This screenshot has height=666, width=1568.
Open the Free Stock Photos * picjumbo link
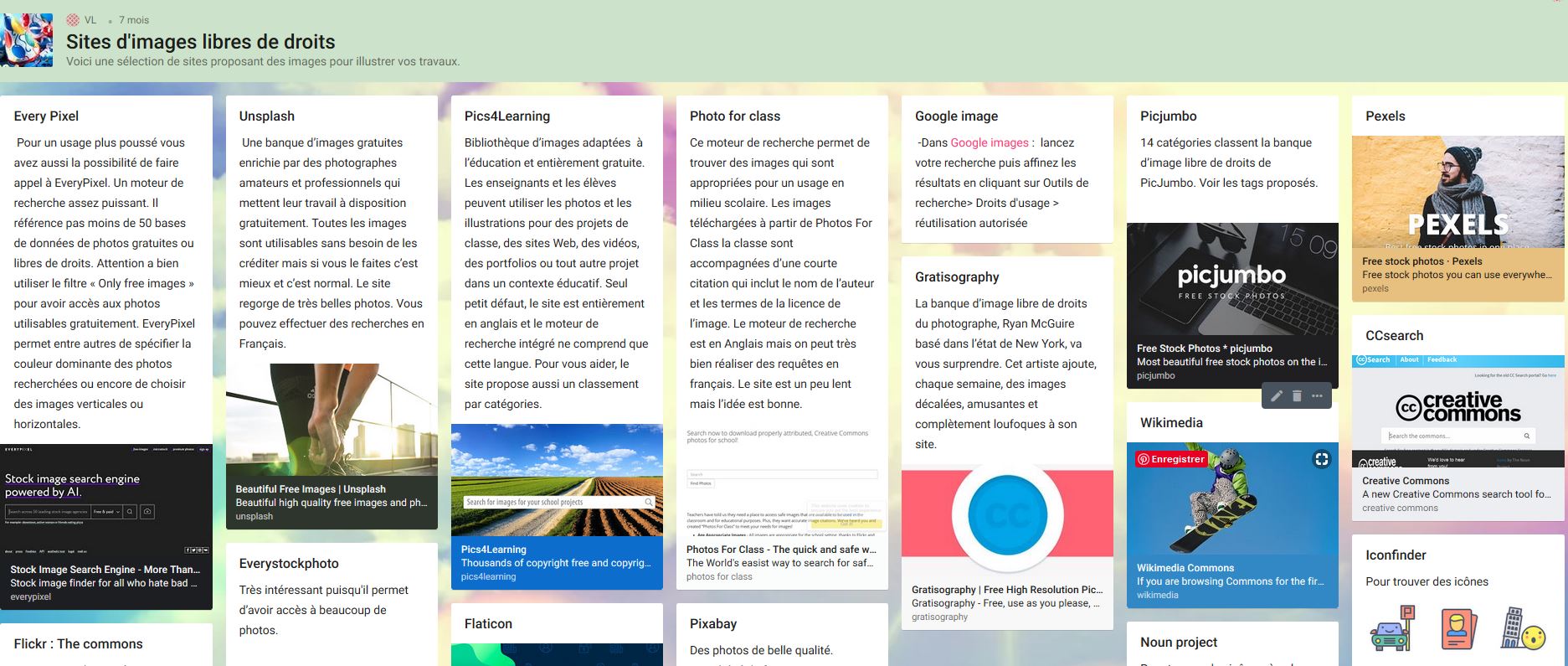click(x=1204, y=348)
